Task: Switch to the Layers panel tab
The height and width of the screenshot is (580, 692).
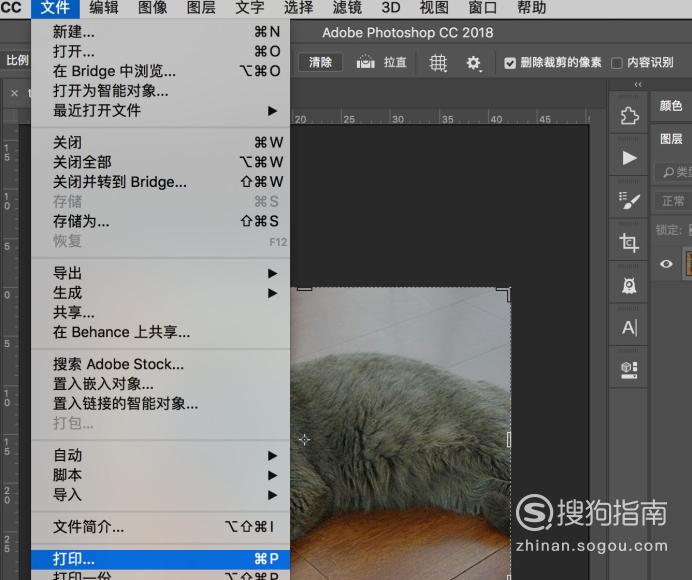Action: [671, 139]
